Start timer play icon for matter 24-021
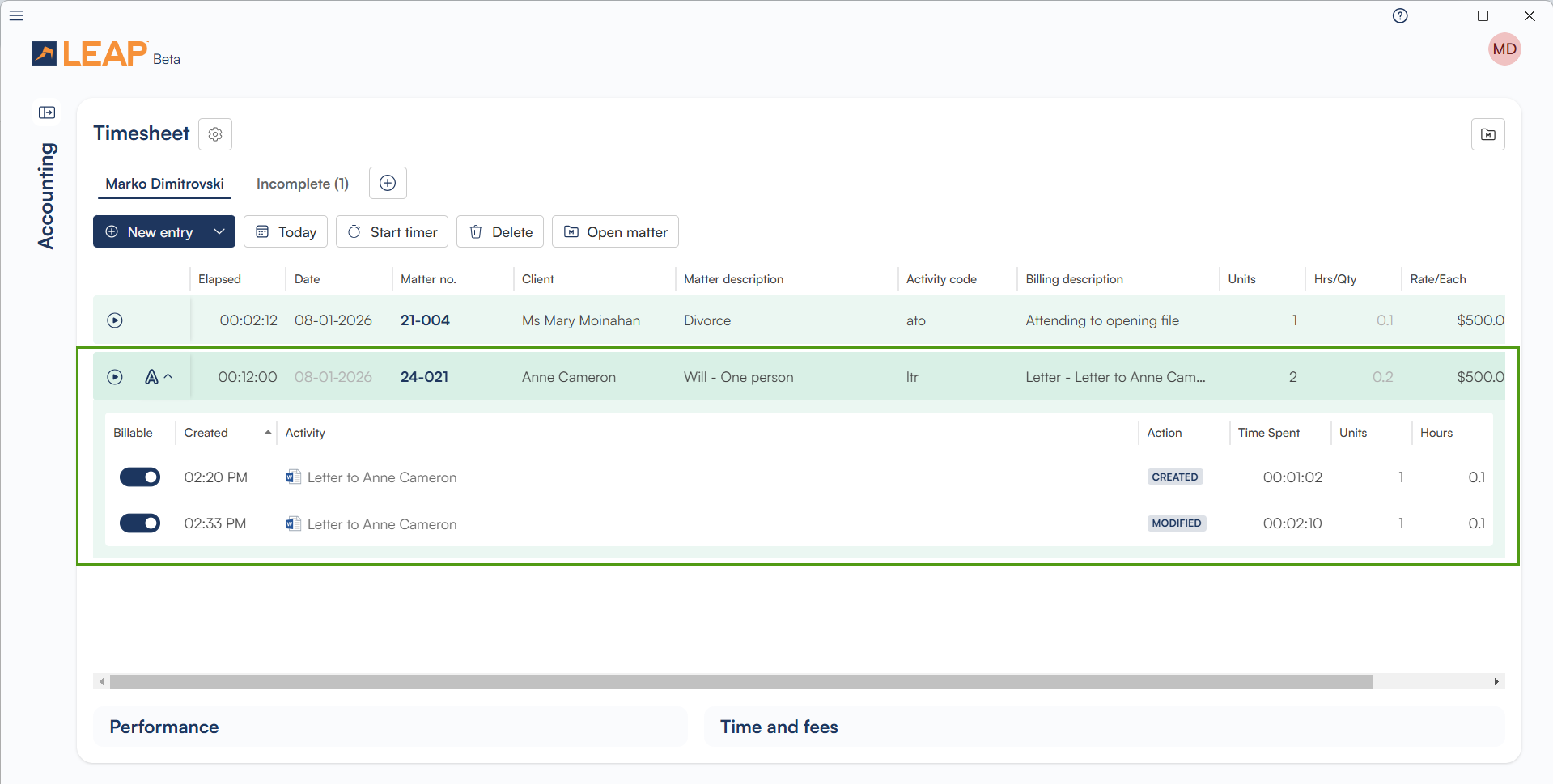This screenshot has width=1553, height=784. 115,377
